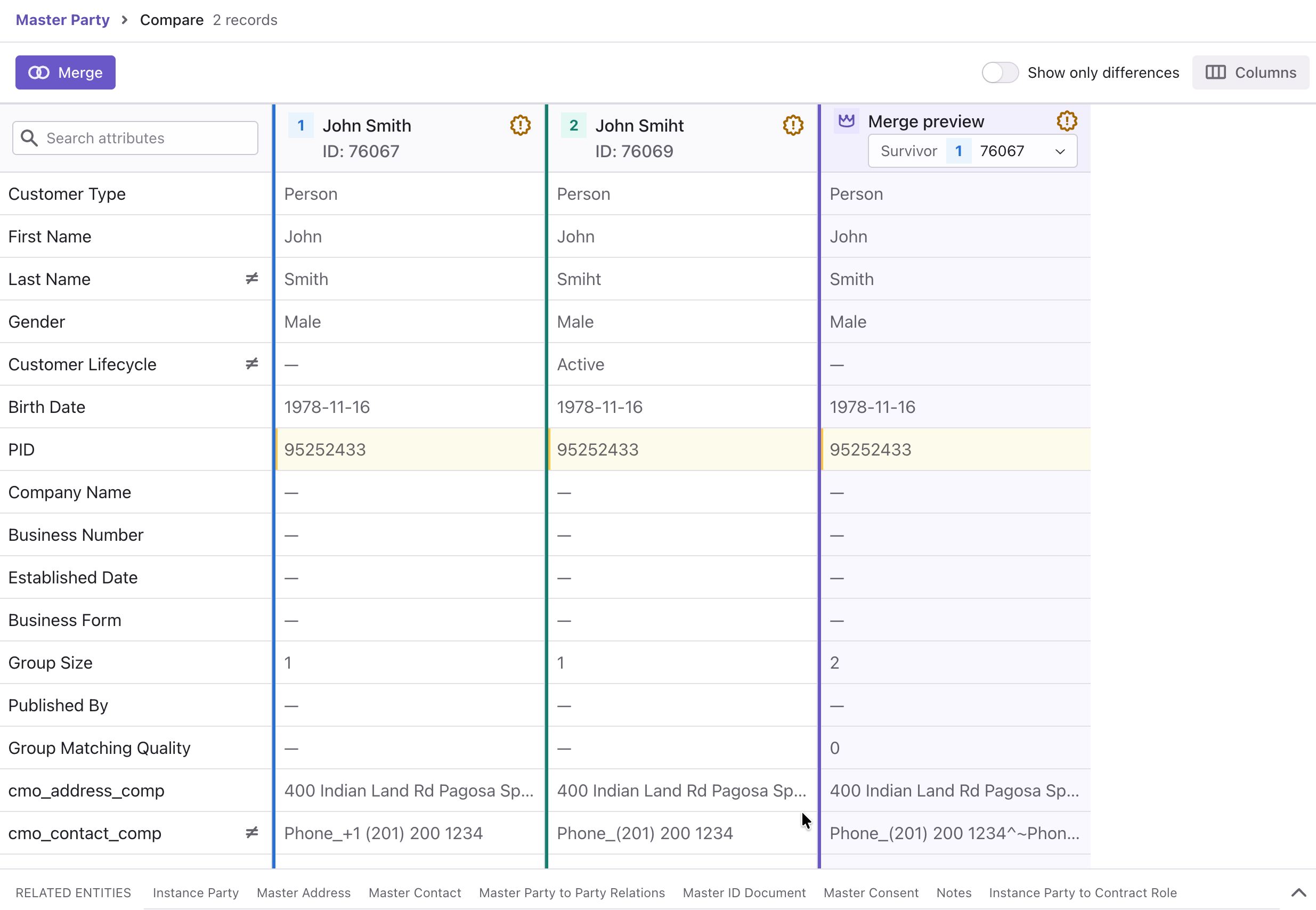The height and width of the screenshot is (910, 1316).
Task: Switch to Master Contact tab
Action: [x=415, y=893]
